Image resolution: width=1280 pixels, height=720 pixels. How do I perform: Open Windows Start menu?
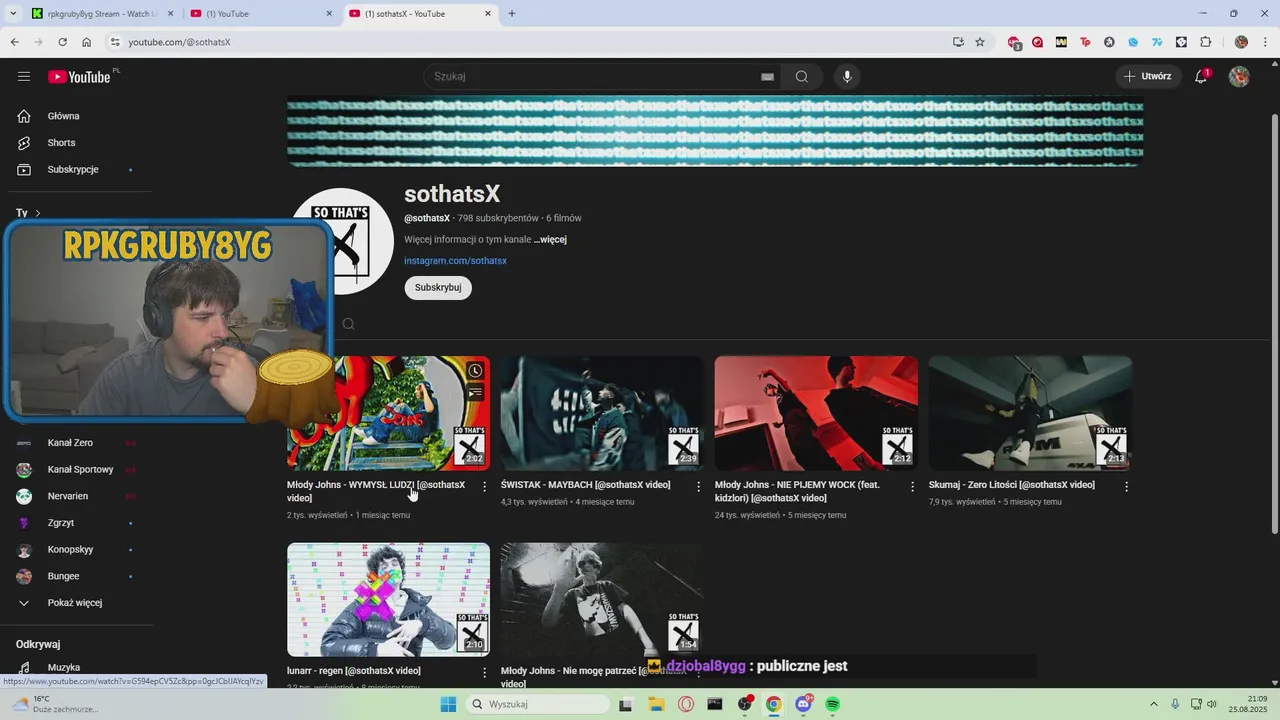pyautogui.click(x=448, y=704)
